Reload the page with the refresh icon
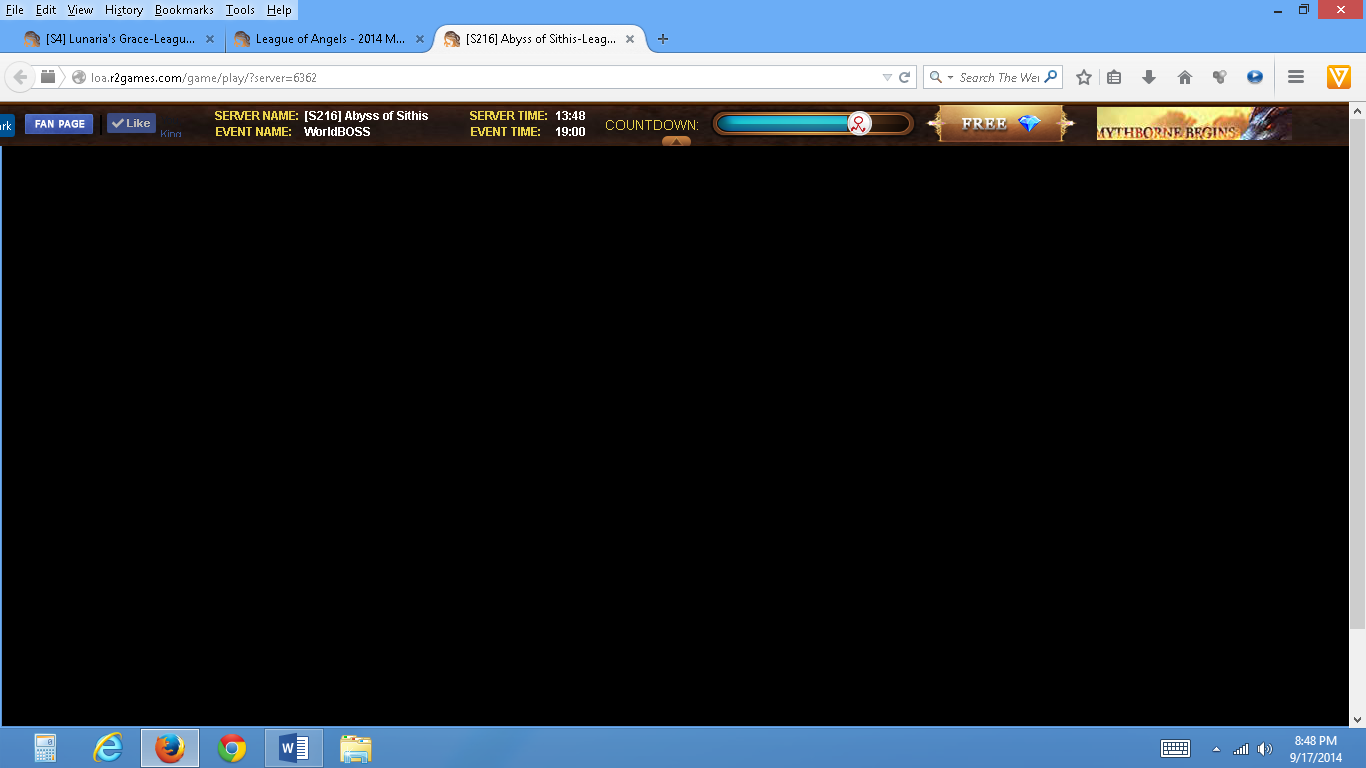 click(x=905, y=77)
